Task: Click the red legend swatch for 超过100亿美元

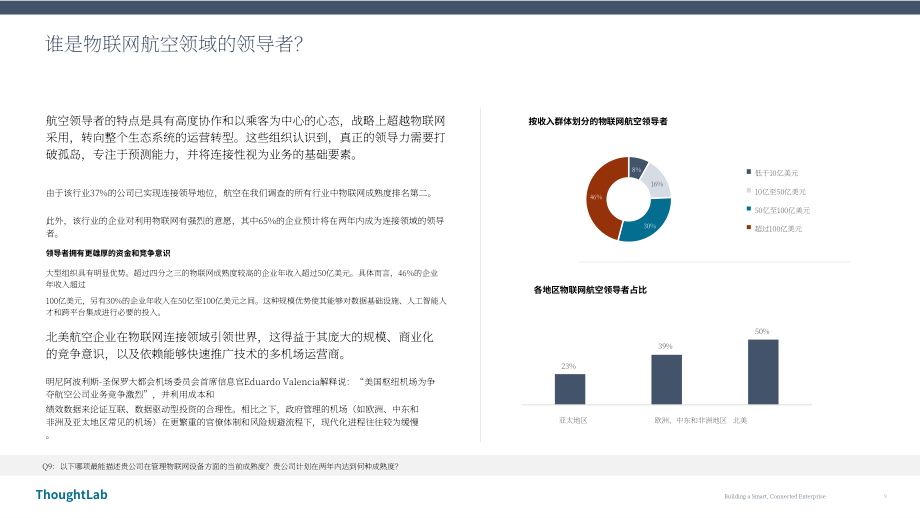Action: tap(749, 228)
